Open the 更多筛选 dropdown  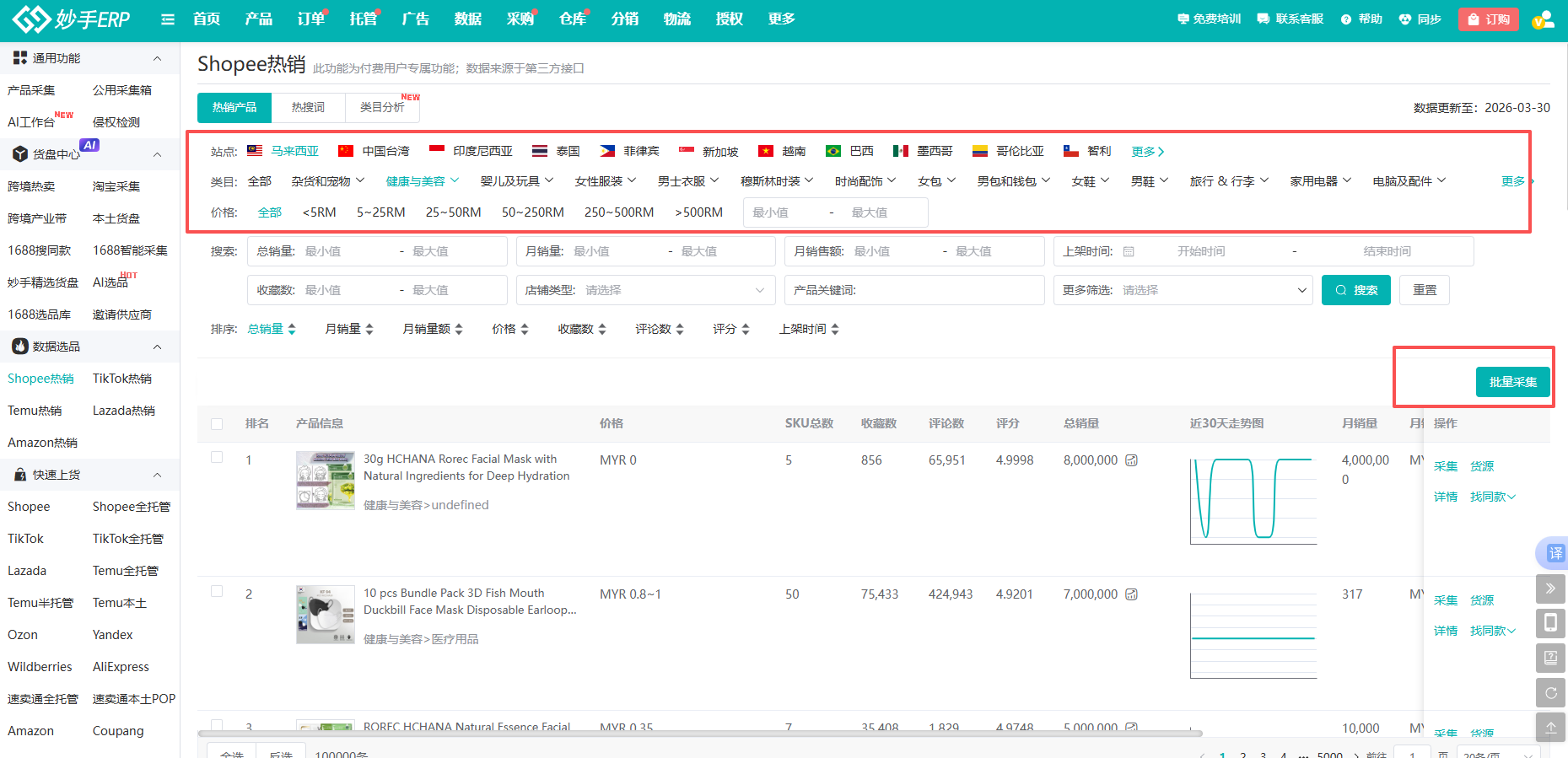click(x=1183, y=290)
